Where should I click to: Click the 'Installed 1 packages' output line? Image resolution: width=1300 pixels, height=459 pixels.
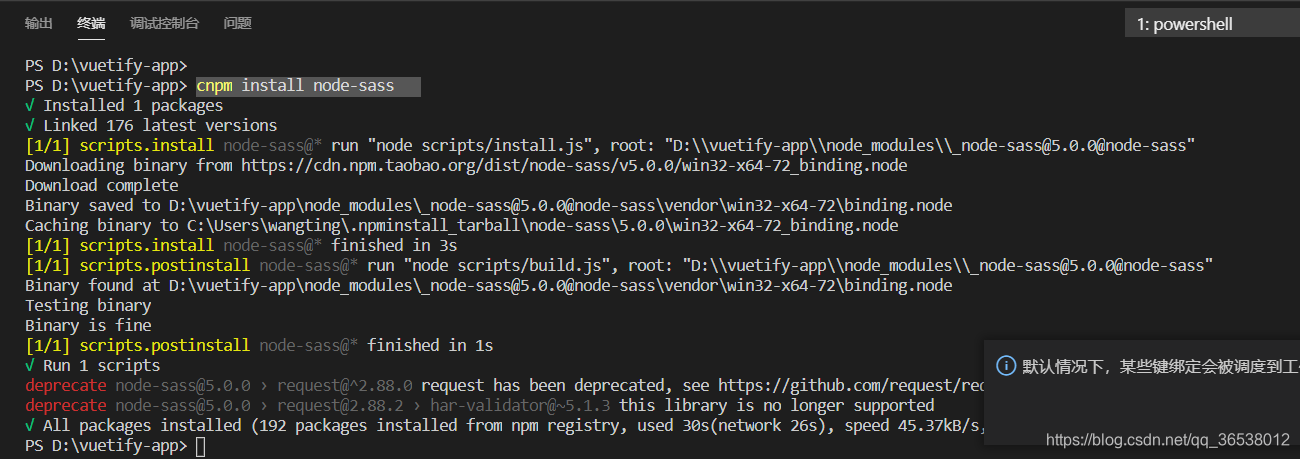tap(124, 105)
